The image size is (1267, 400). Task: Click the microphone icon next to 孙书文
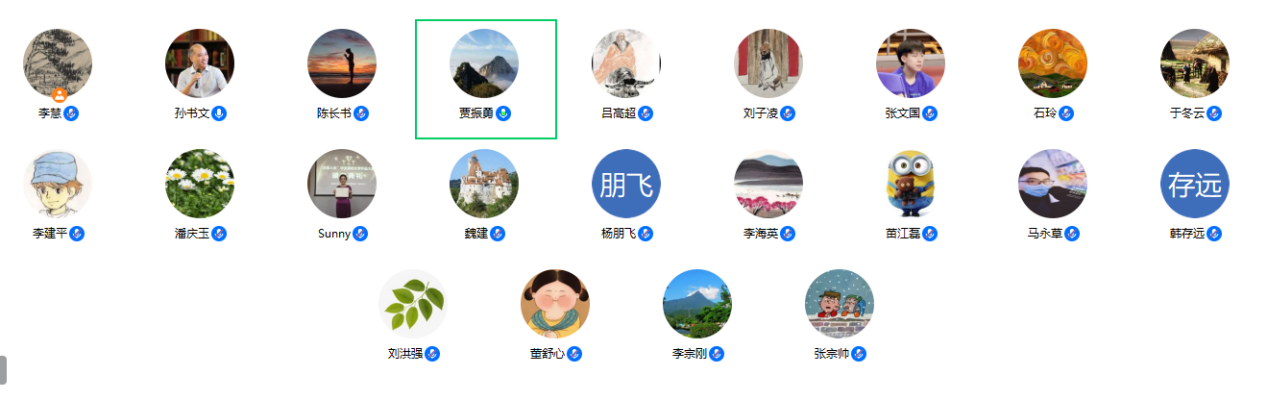click(219, 113)
